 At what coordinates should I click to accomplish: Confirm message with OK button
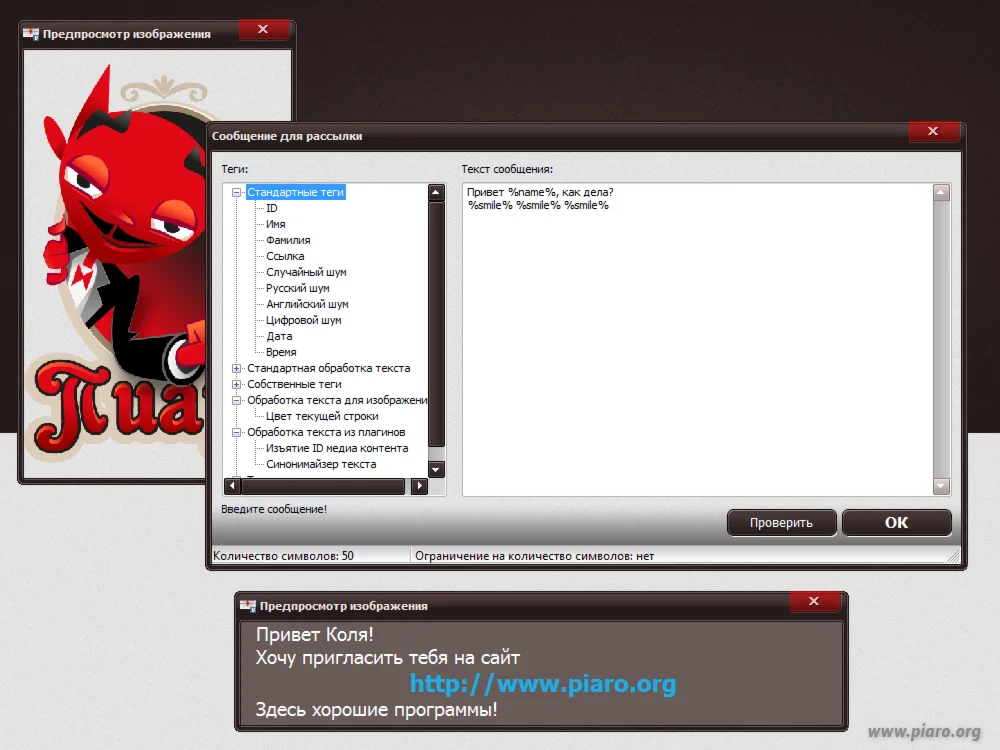pyautogui.click(x=897, y=523)
